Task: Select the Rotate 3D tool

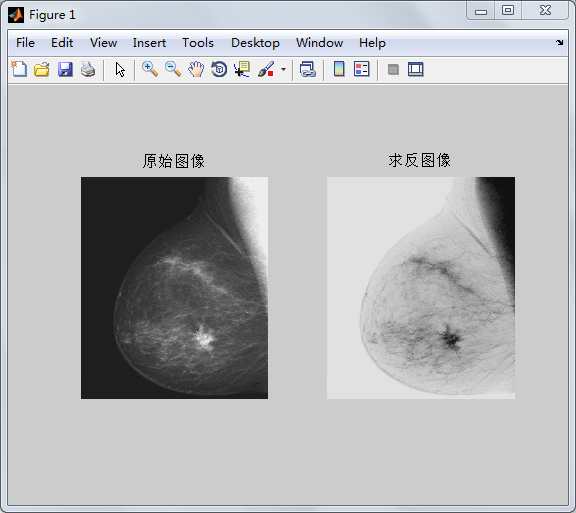Action: 219,69
